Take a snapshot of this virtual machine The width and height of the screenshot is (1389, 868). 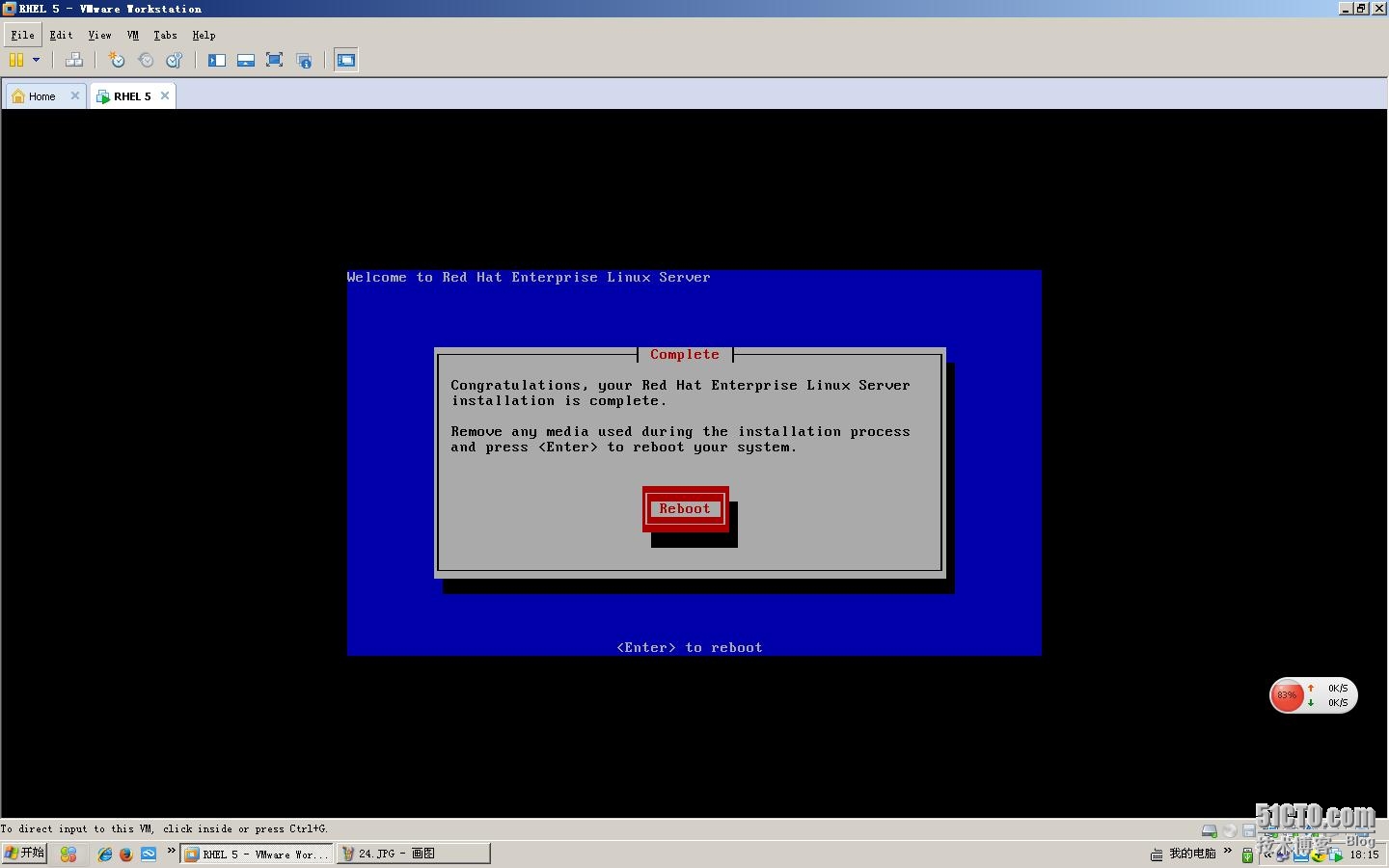(x=117, y=60)
